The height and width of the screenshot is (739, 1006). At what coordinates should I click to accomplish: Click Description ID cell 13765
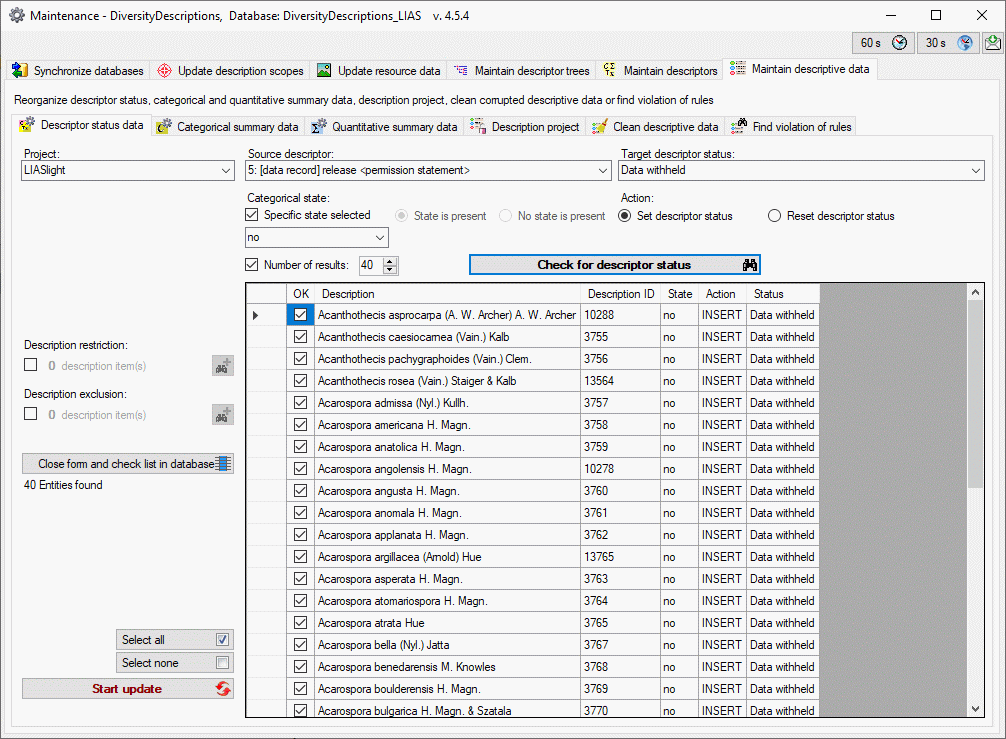pyautogui.click(x=620, y=557)
